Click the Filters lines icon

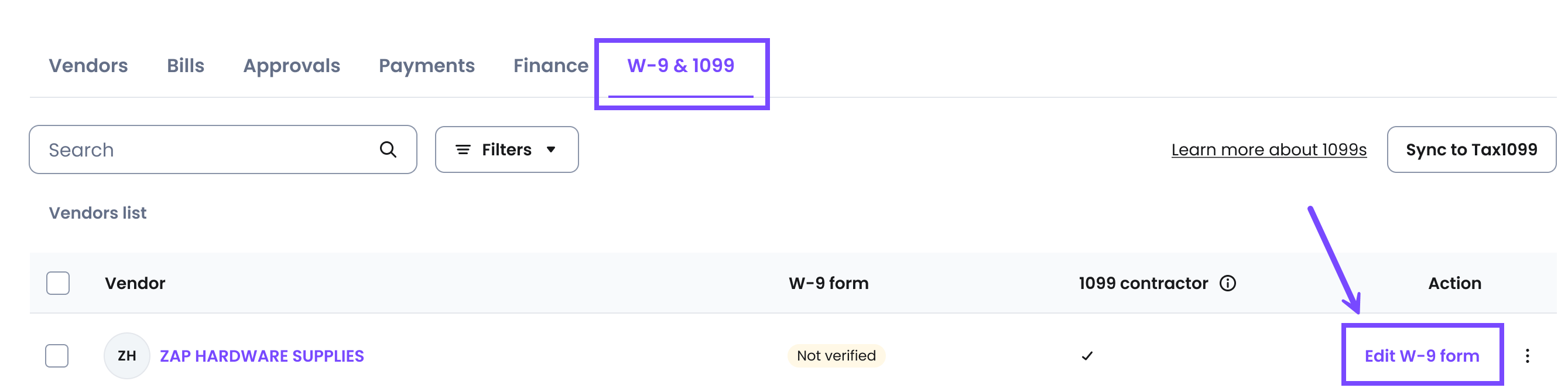coord(463,150)
